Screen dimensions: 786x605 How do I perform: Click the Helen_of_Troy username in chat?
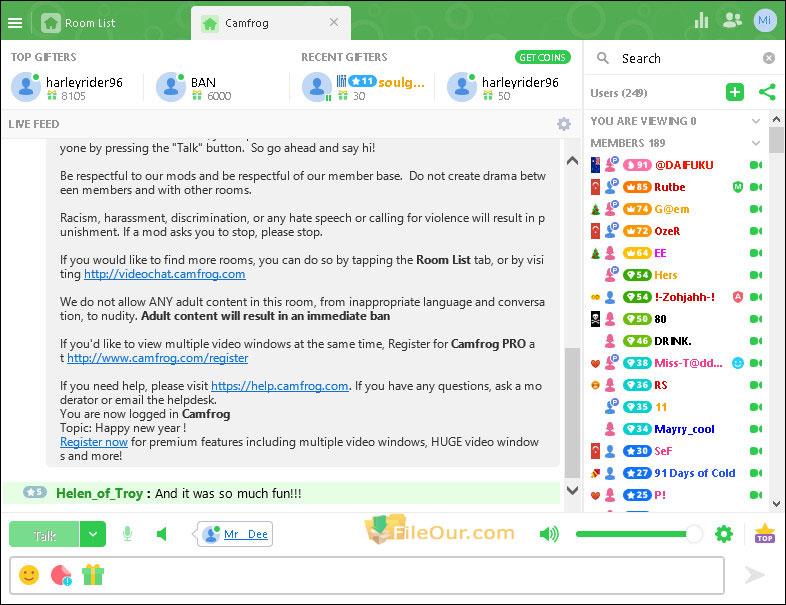[100, 493]
